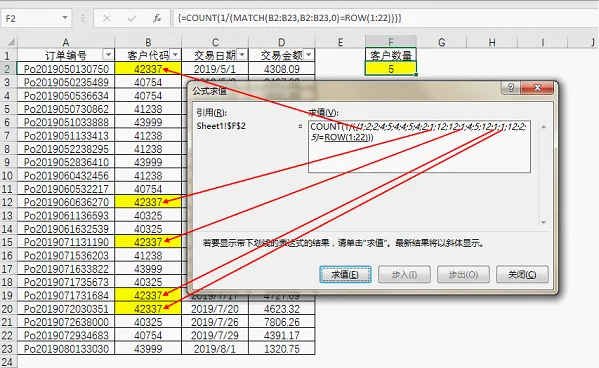The image size is (599, 368).
Task: Click the scroll down arrow in evaluation box
Action: [x=544, y=222]
